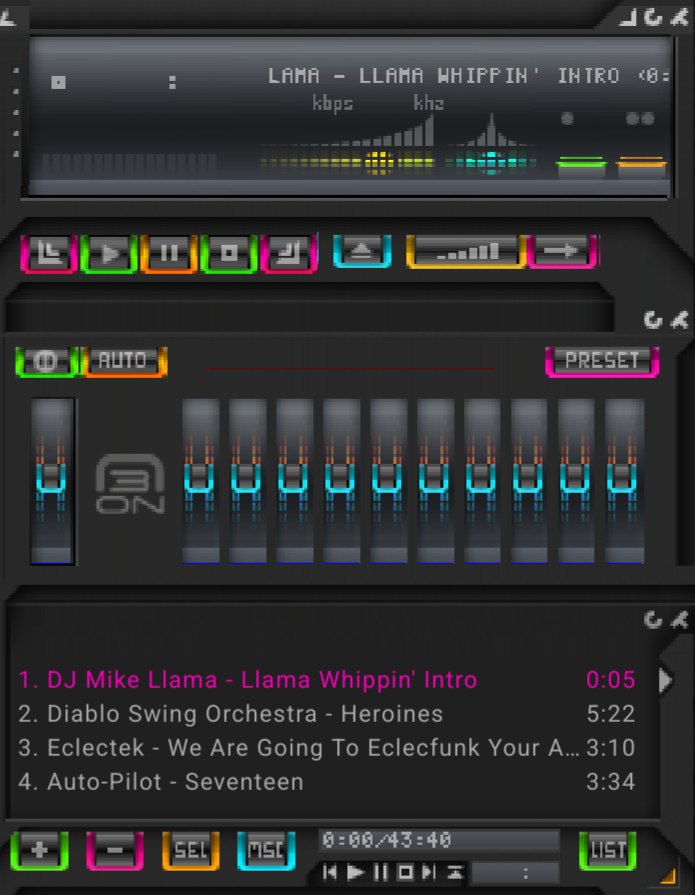Click the playlist mini previous track button
The image size is (695, 895).
330,872
